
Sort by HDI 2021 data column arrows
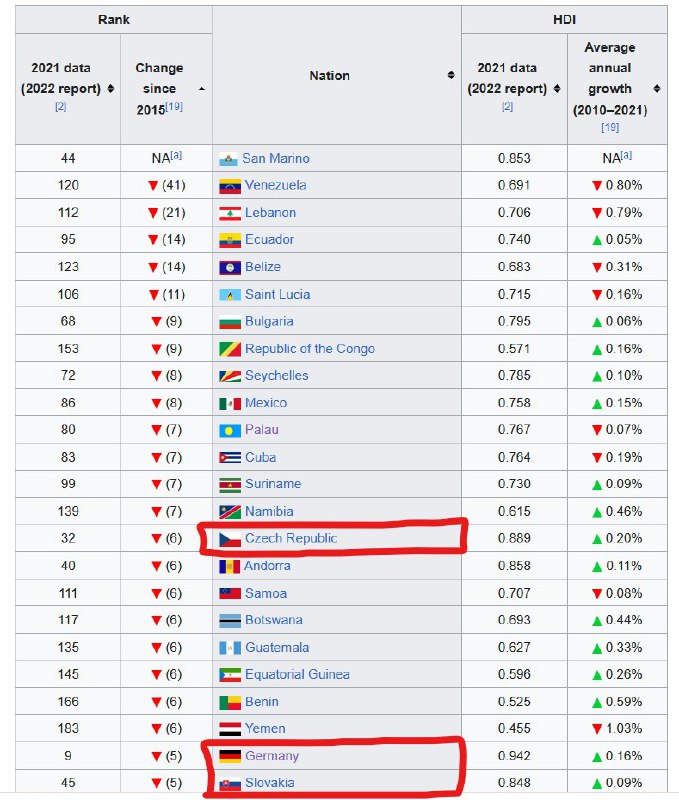[x=557, y=89]
